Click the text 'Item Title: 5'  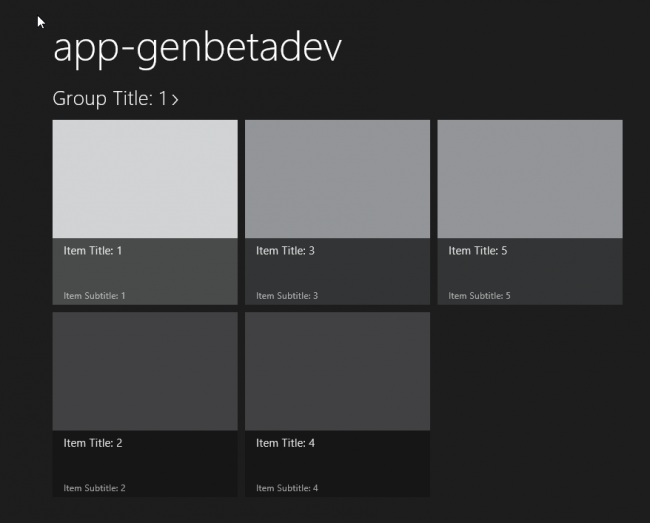[478, 251]
